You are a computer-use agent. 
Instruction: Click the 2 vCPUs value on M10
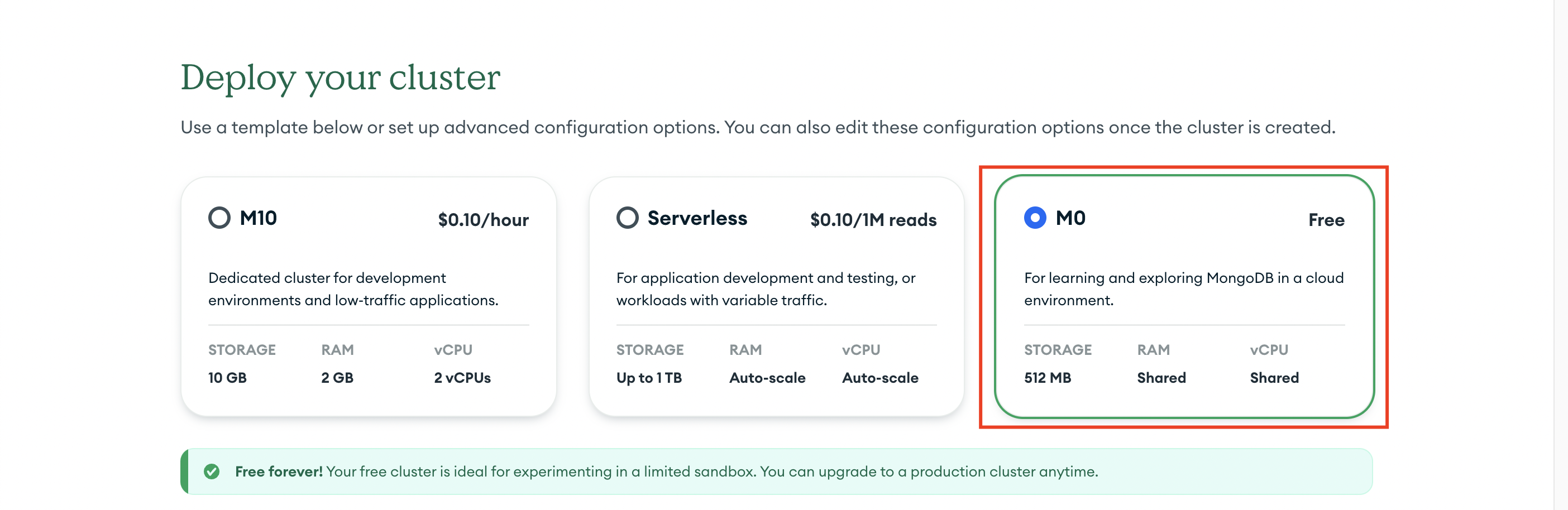click(462, 377)
